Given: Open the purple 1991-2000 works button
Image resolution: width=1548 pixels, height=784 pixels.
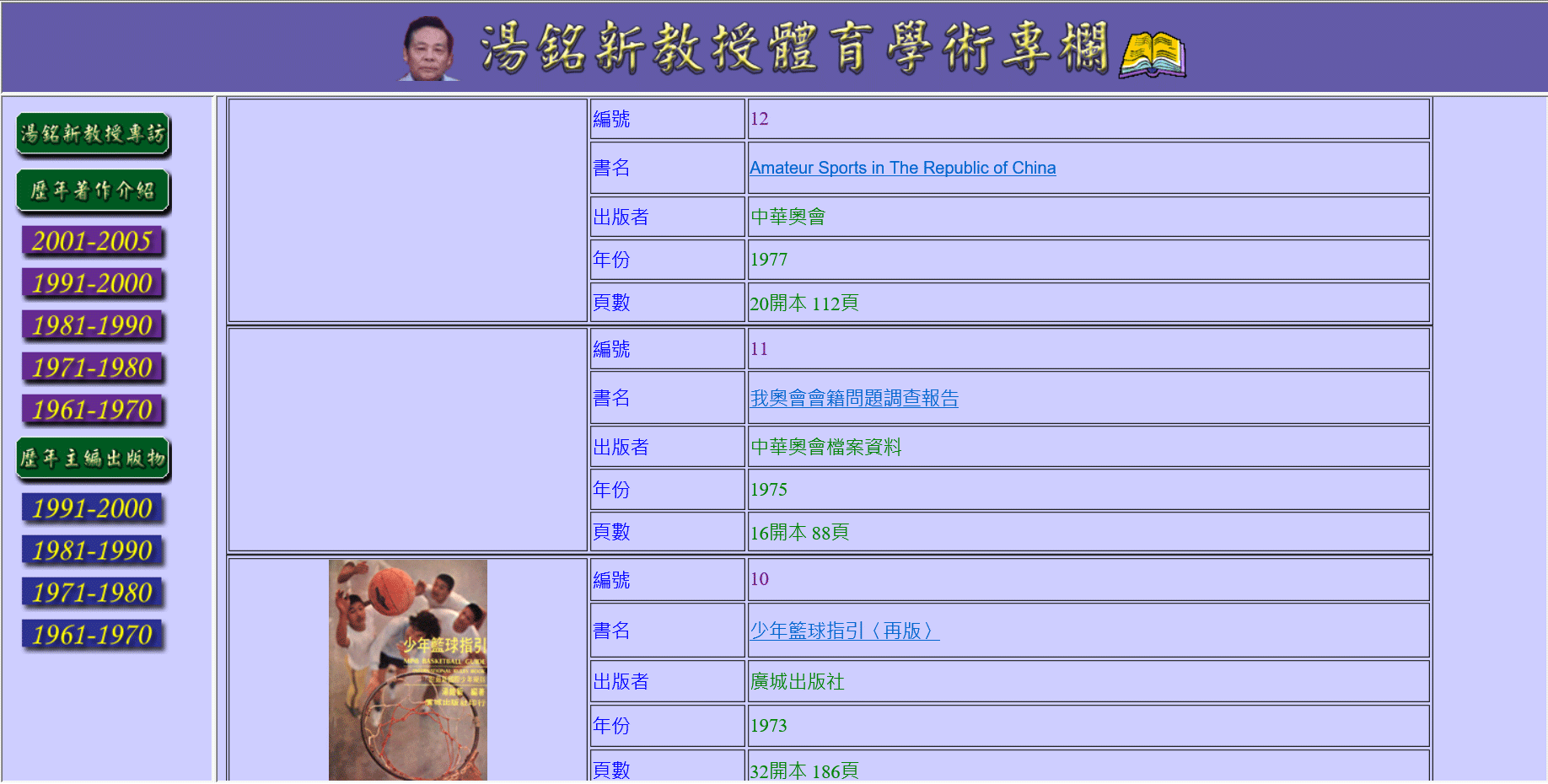Looking at the screenshot, I should click(93, 284).
